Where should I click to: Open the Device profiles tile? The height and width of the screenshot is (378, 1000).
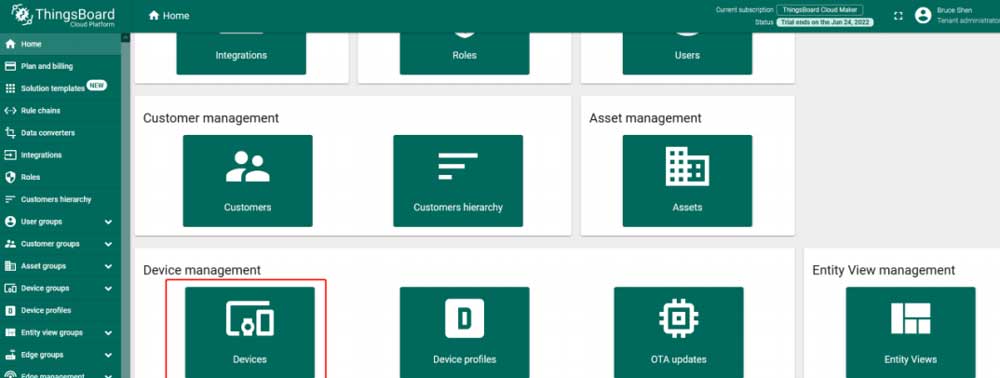click(x=464, y=332)
